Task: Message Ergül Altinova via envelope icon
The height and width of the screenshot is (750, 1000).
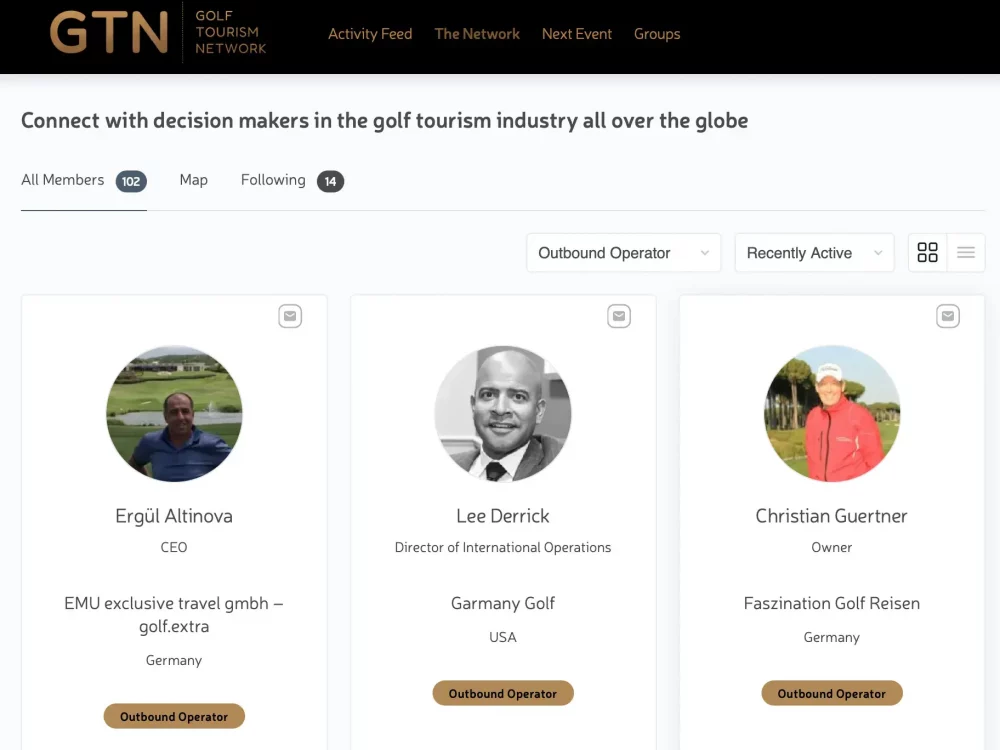Action: point(290,316)
